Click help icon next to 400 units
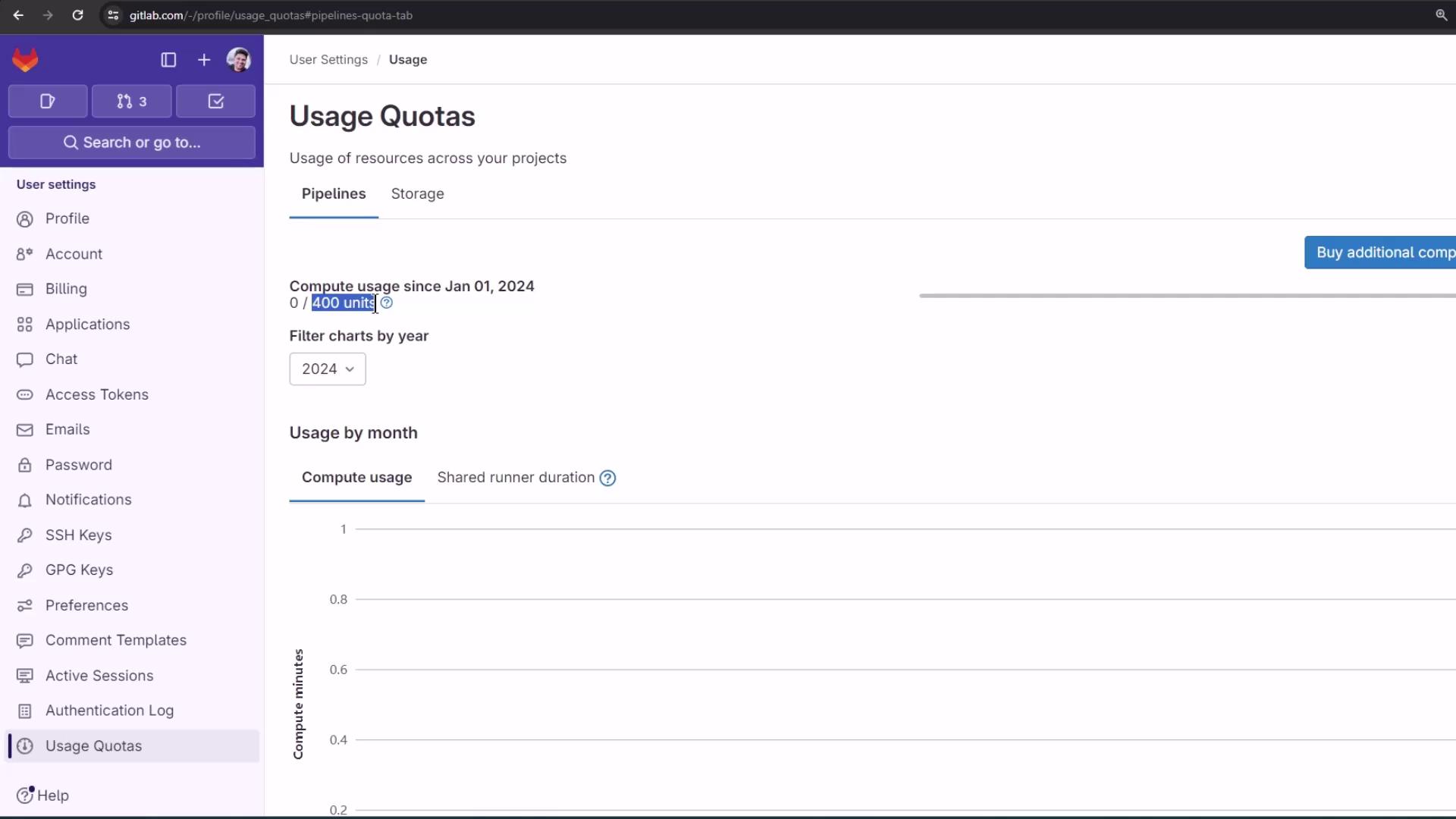Viewport: 1456px width, 819px height. pos(387,303)
